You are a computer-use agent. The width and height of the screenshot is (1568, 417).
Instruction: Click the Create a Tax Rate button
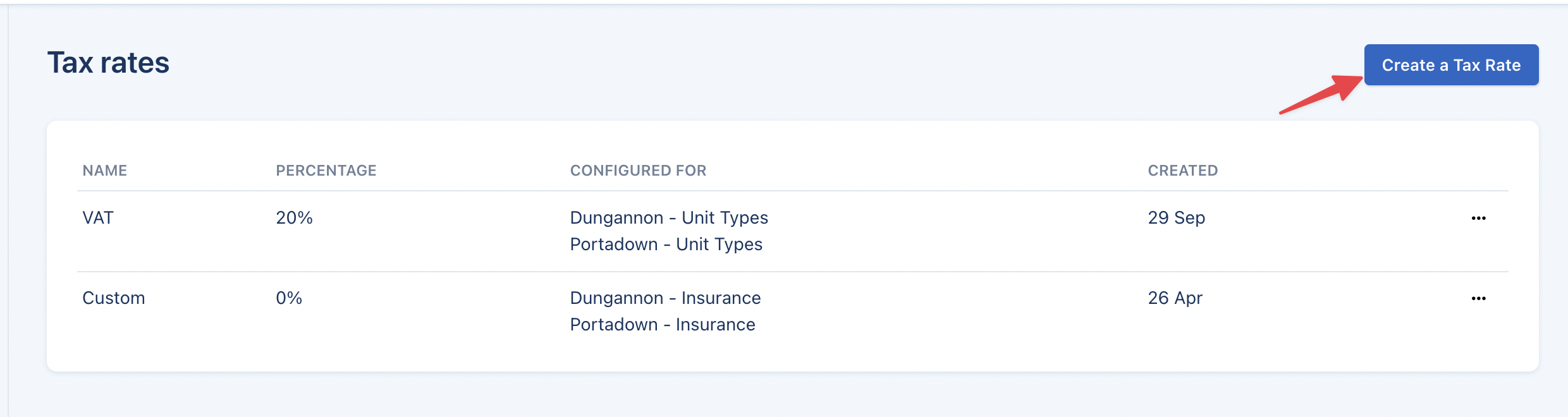click(1451, 65)
